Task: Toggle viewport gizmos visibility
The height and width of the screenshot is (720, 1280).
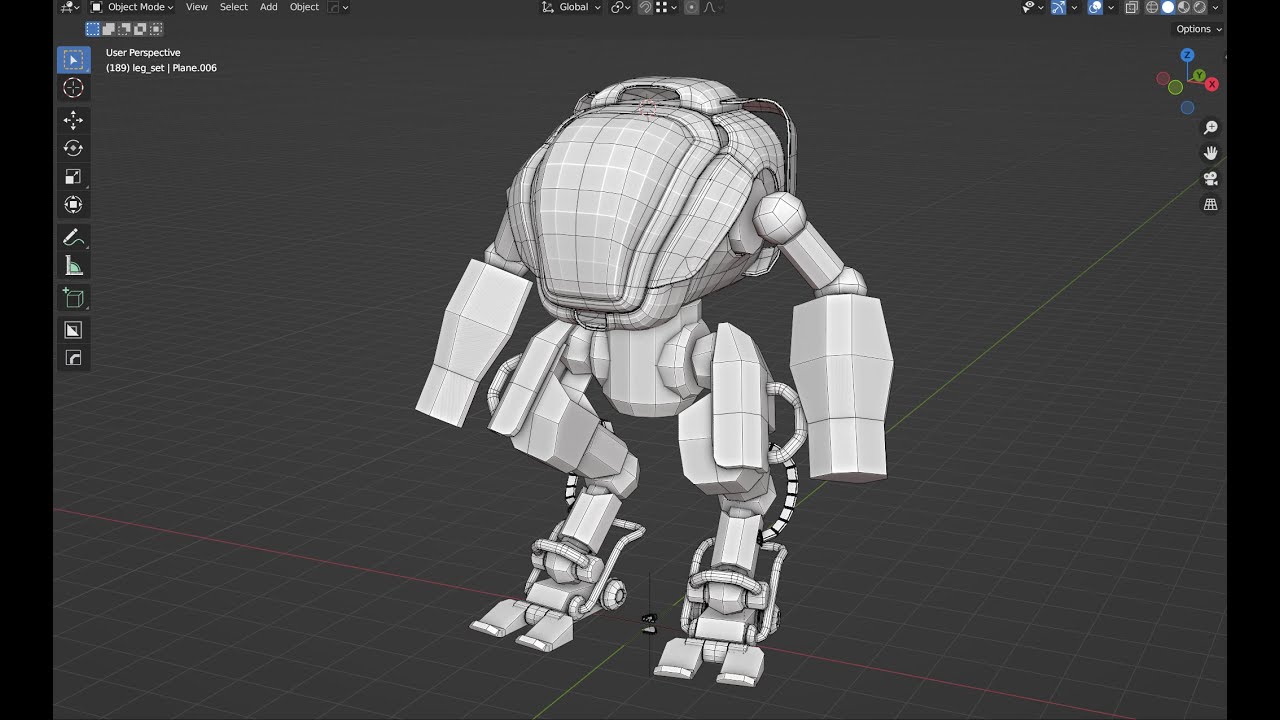Action: [x=1058, y=7]
